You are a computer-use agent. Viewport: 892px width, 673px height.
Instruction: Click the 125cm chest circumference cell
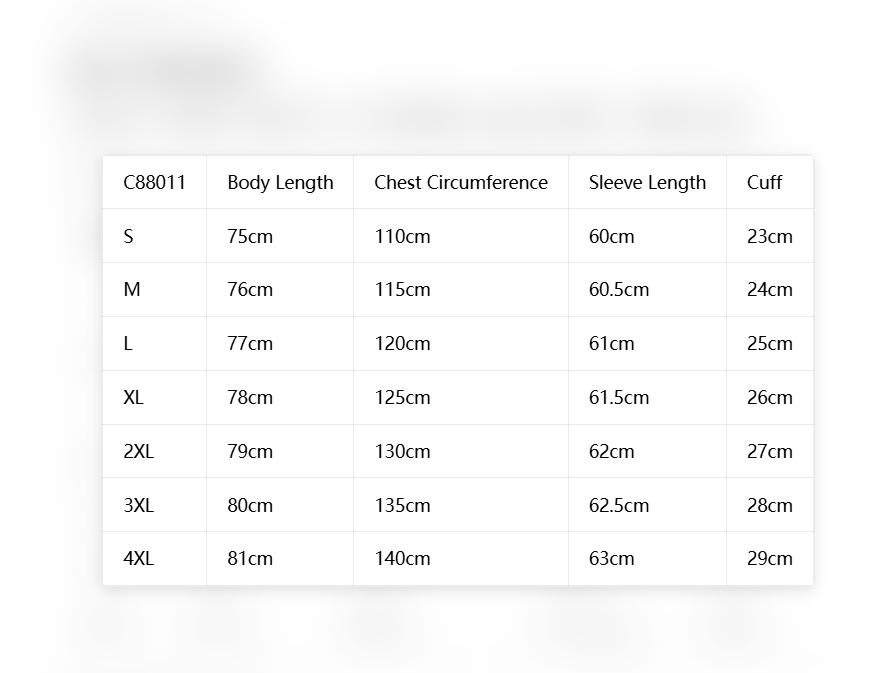461,397
